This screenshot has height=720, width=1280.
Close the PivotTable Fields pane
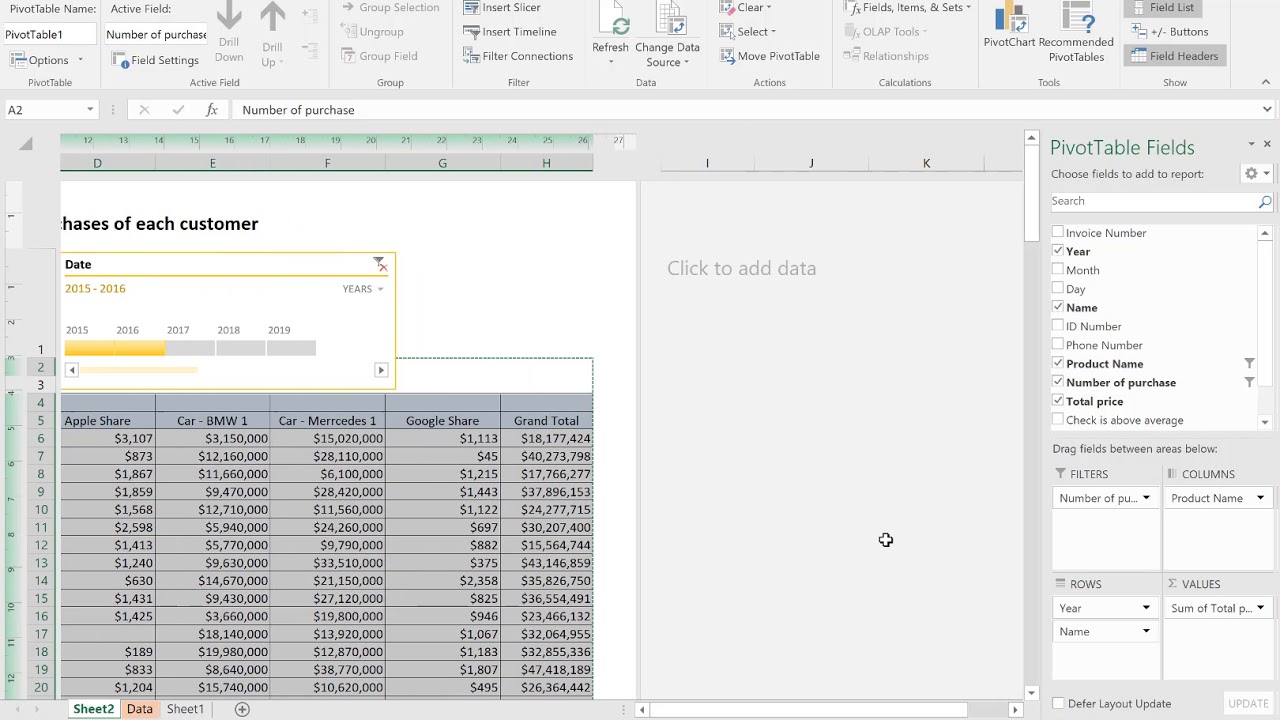1267,145
